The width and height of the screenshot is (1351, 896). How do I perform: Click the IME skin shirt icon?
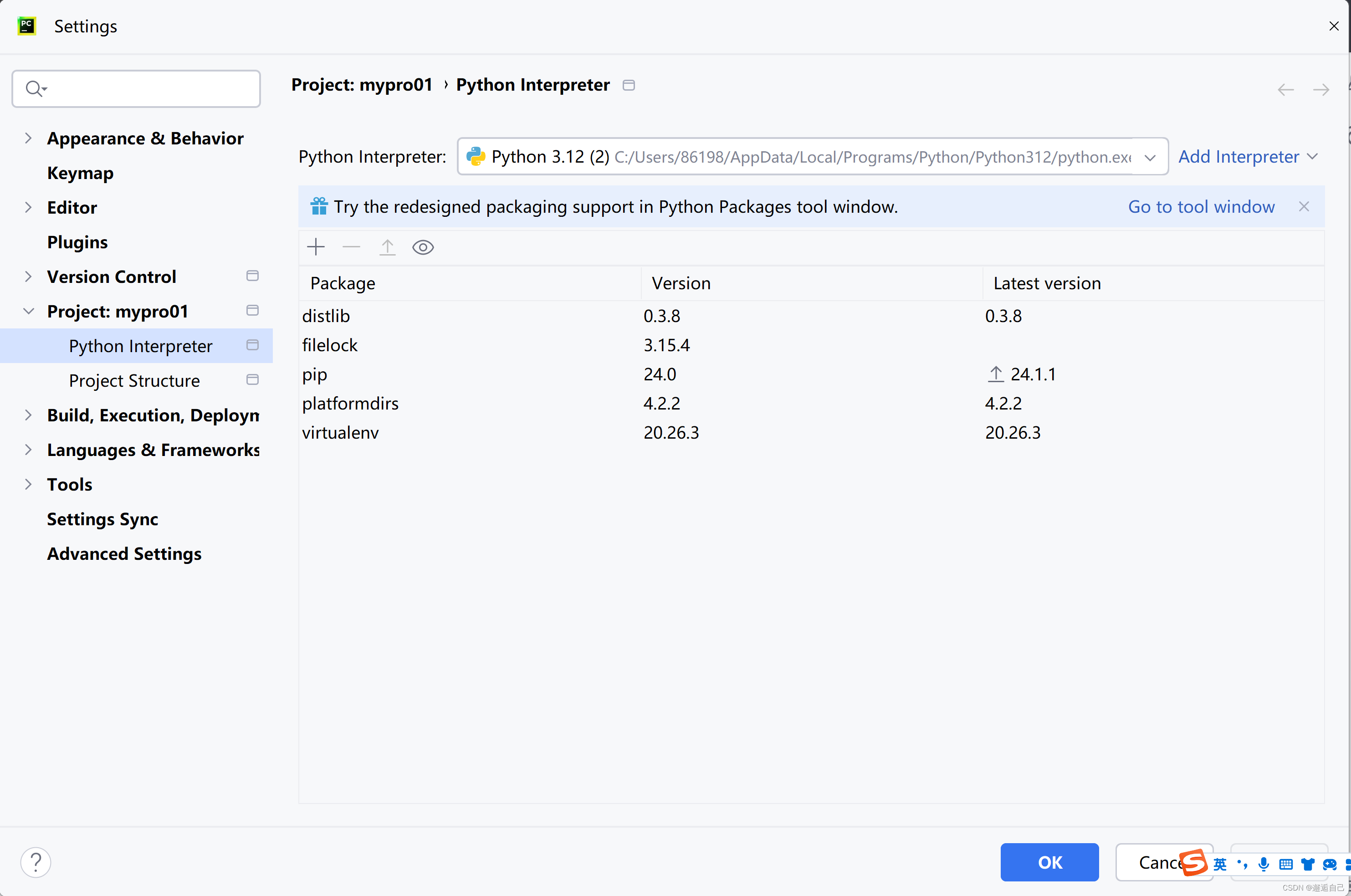click(1308, 864)
